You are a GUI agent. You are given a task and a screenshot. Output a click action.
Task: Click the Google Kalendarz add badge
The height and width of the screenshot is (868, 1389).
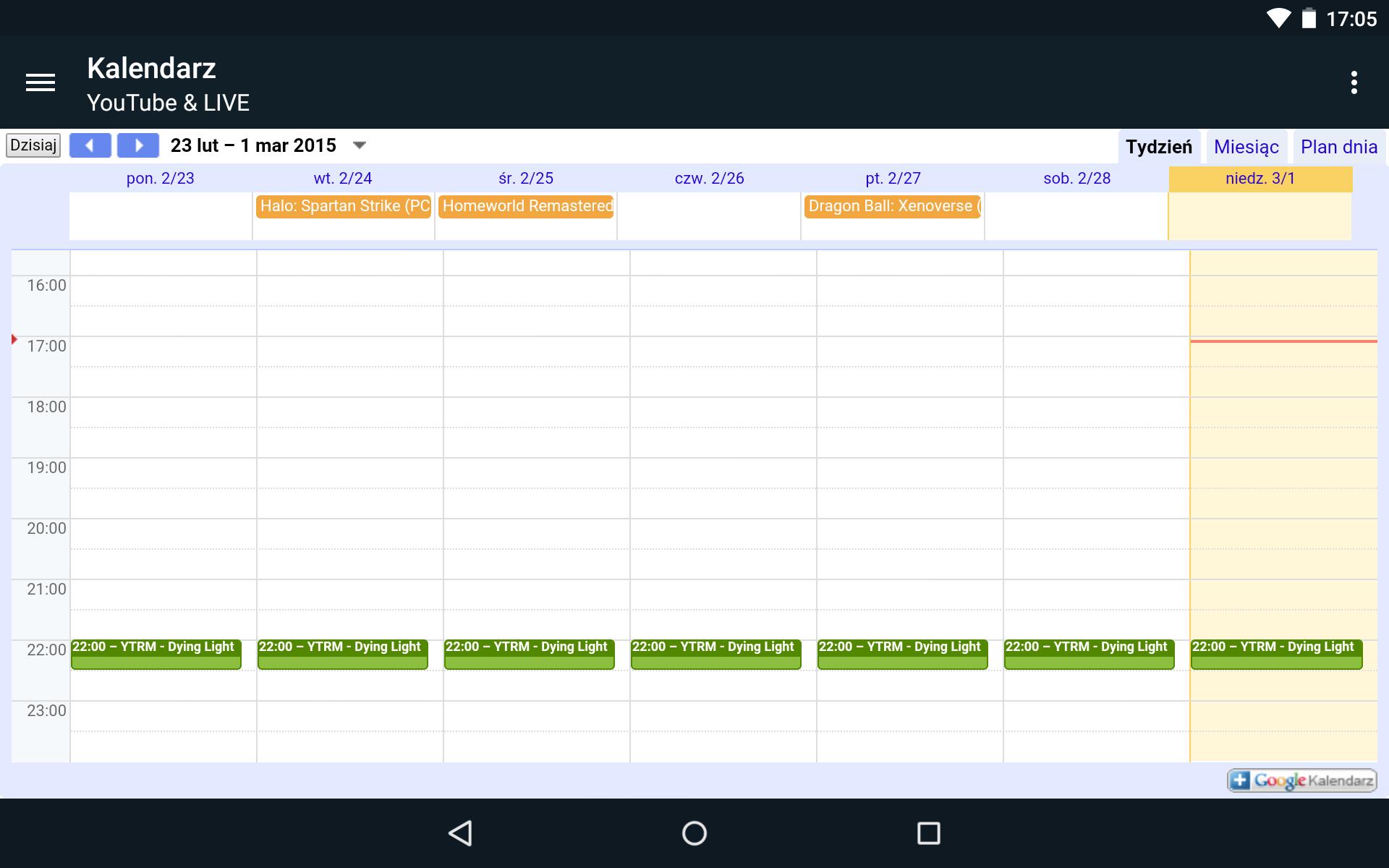(x=1301, y=780)
